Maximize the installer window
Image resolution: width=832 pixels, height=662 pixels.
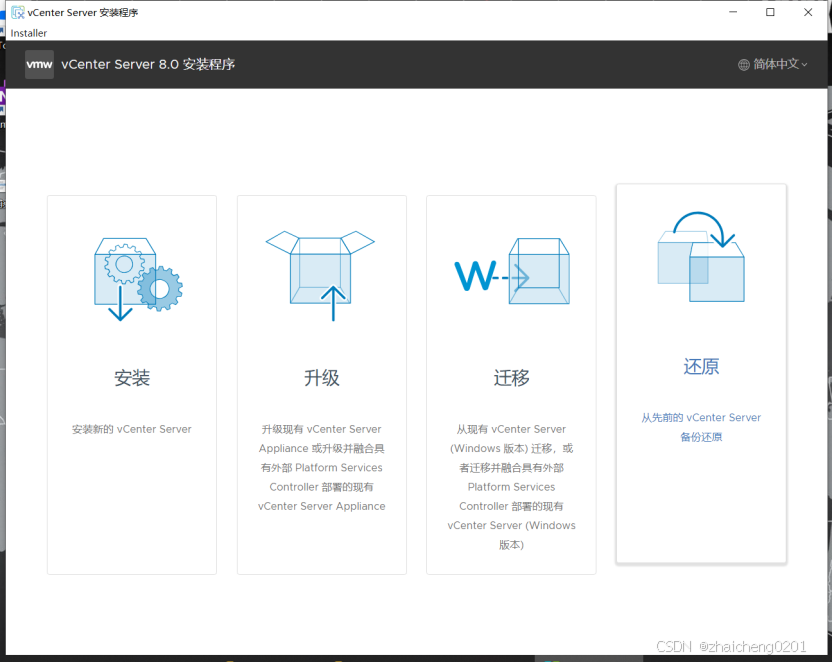(x=770, y=12)
